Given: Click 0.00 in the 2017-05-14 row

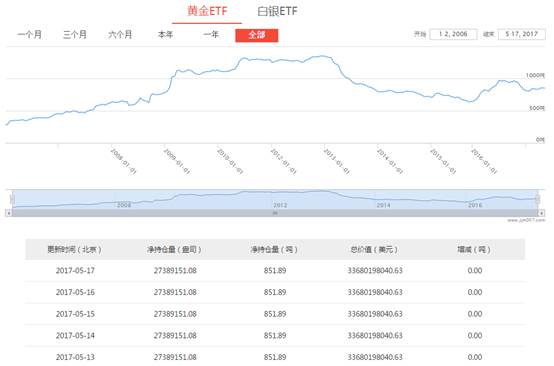Looking at the screenshot, I should pos(475,335).
